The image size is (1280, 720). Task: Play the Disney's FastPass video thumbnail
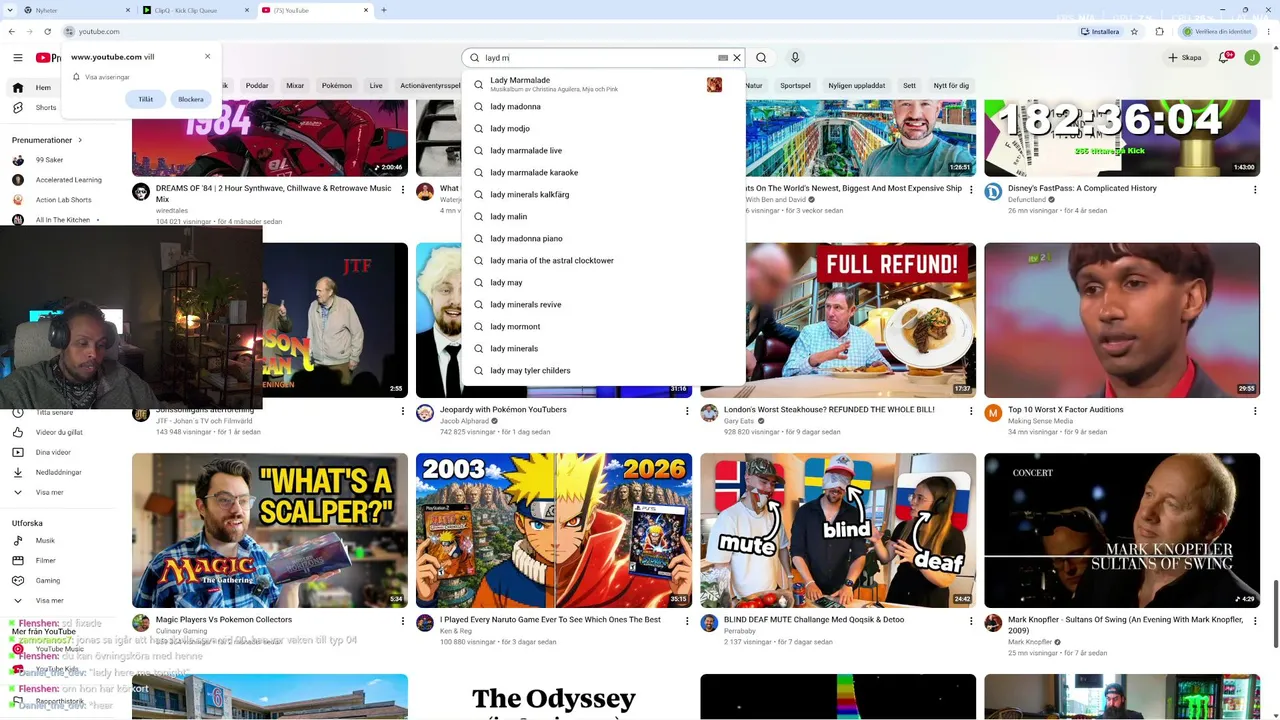(1122, 138)
